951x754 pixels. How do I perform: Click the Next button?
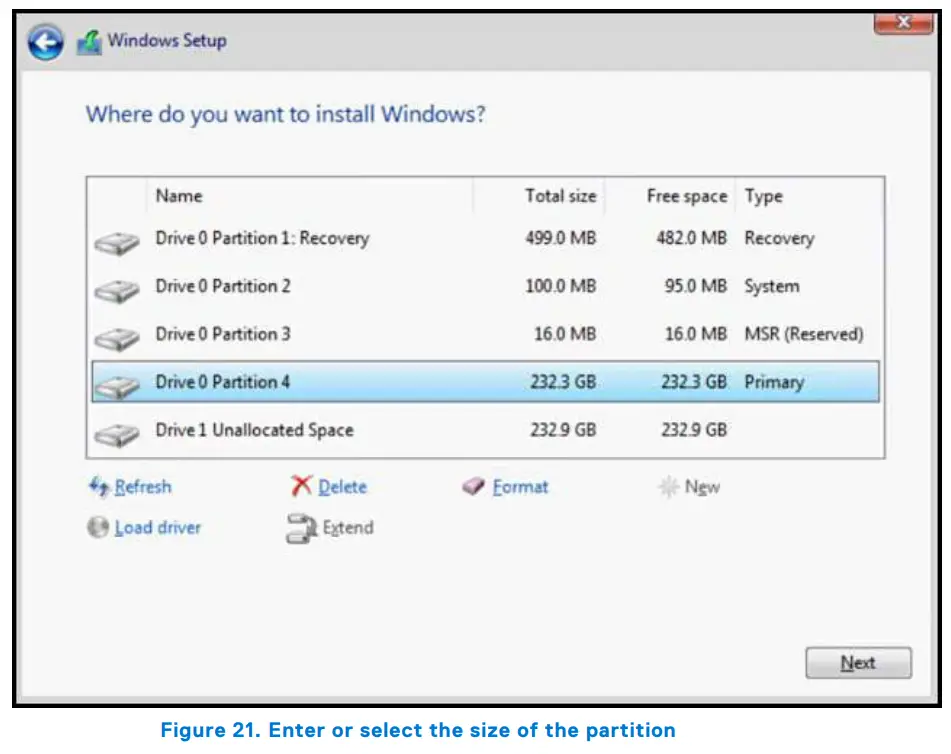click(857, 662)
